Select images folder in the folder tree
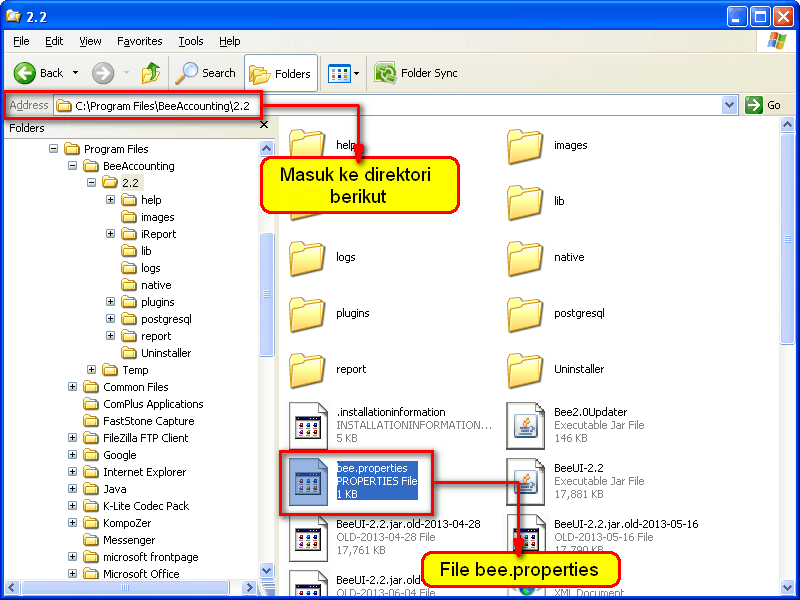This screenshot has height=600, width=800. [148, 217]
